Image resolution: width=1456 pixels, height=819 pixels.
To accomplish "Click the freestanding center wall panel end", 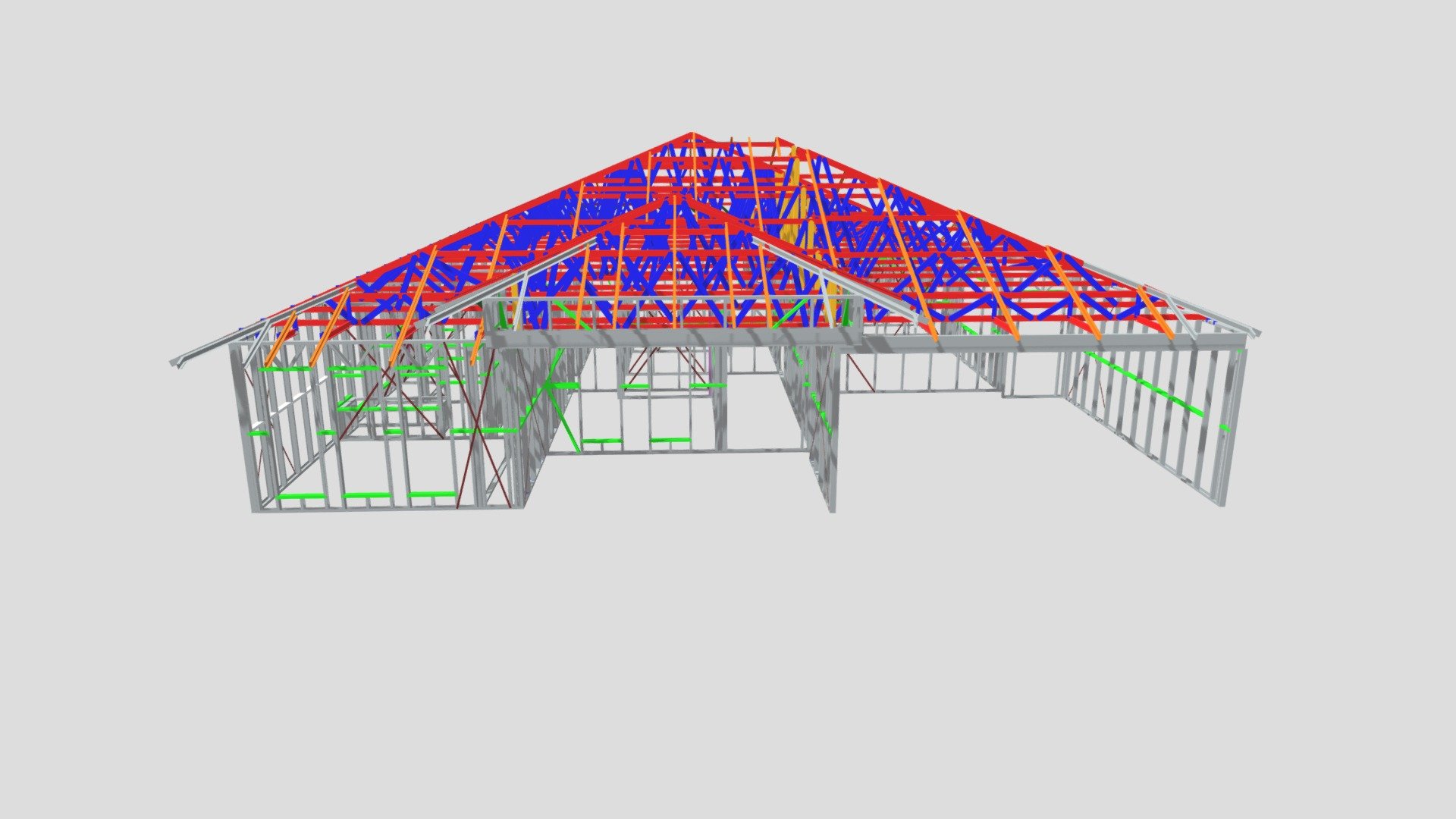I will point(831,432).
